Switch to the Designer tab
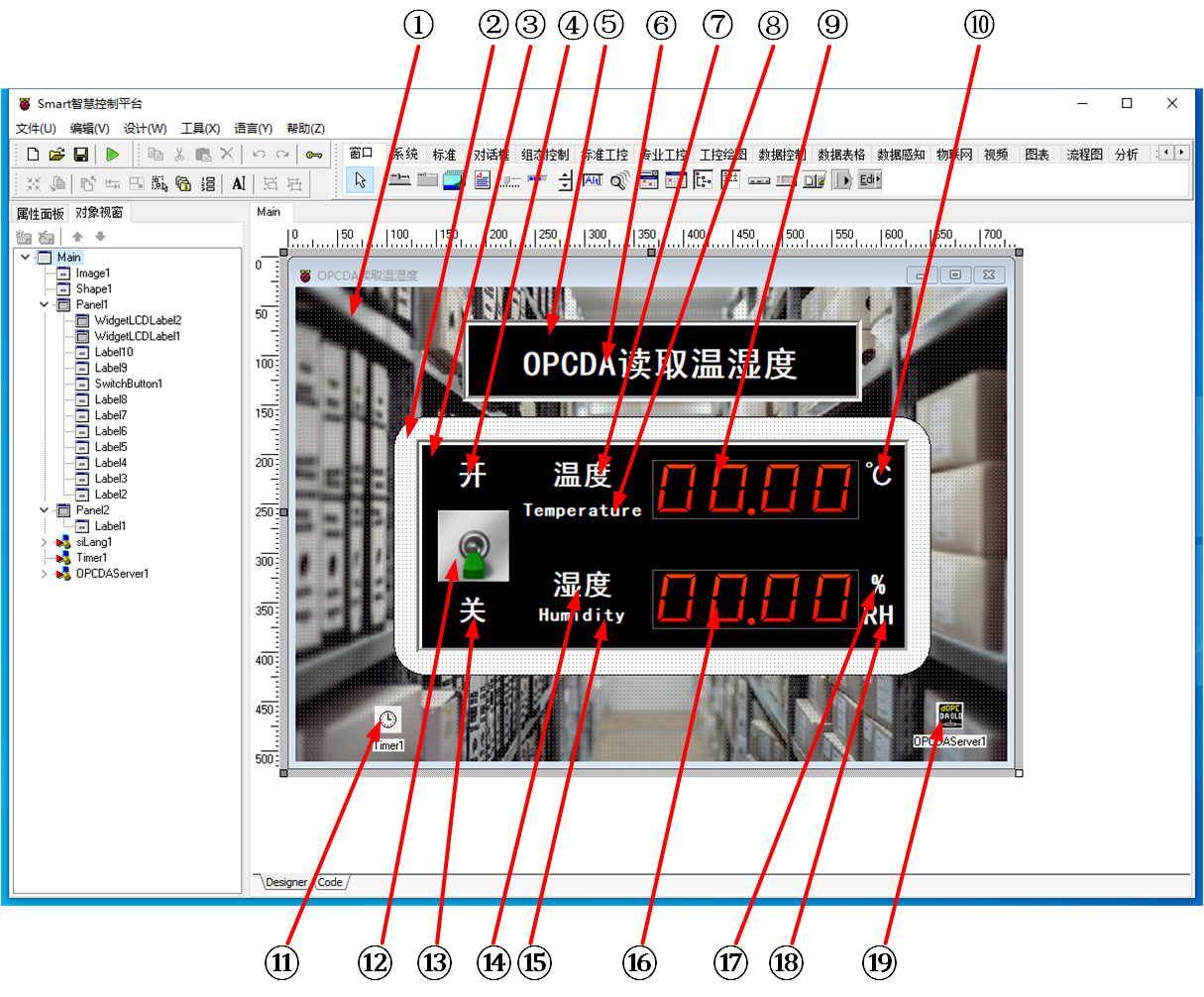This screenshot has height=997, width=1204. [286, 882]
